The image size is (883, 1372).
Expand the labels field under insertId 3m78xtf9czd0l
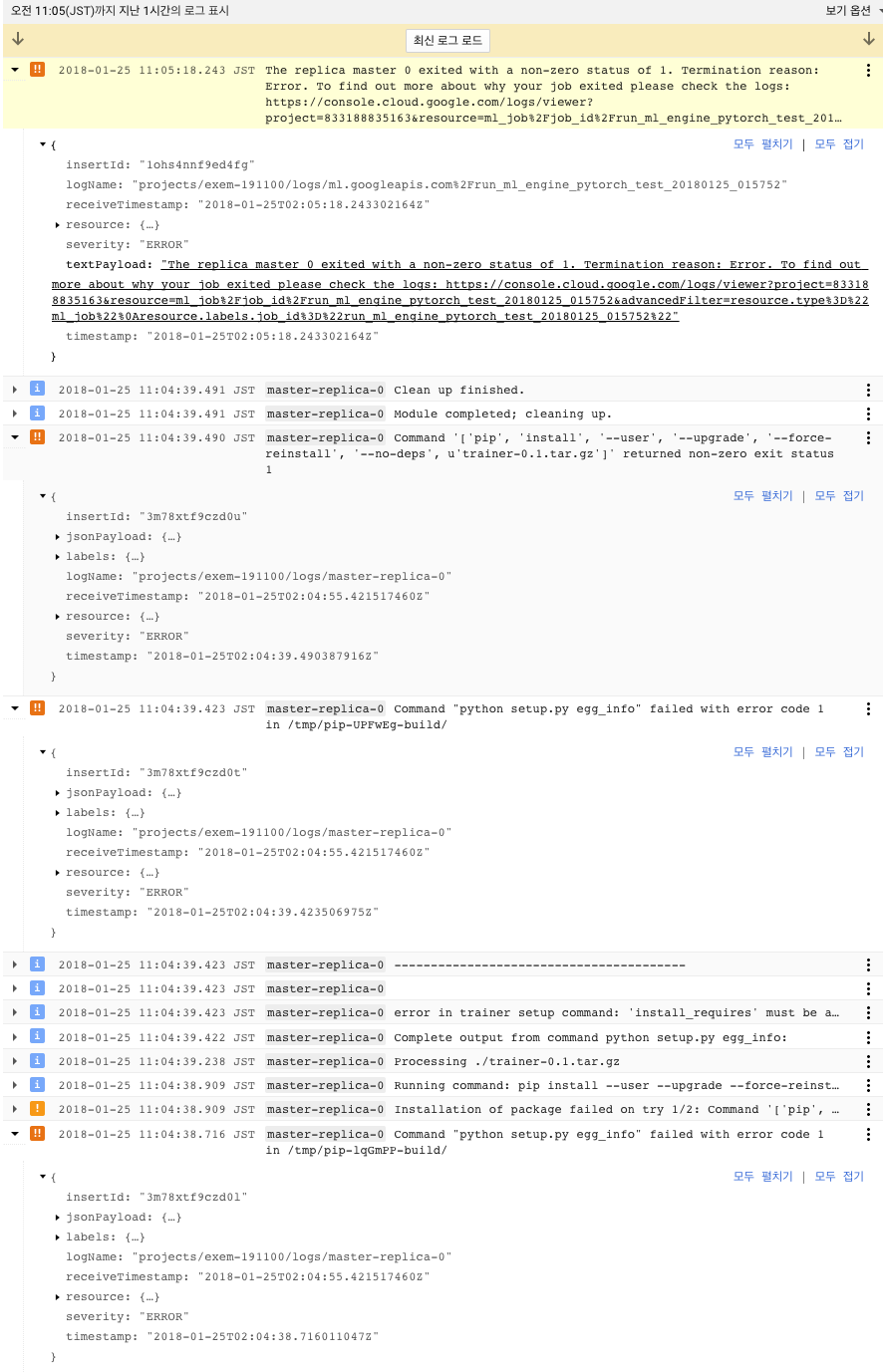58,1237
